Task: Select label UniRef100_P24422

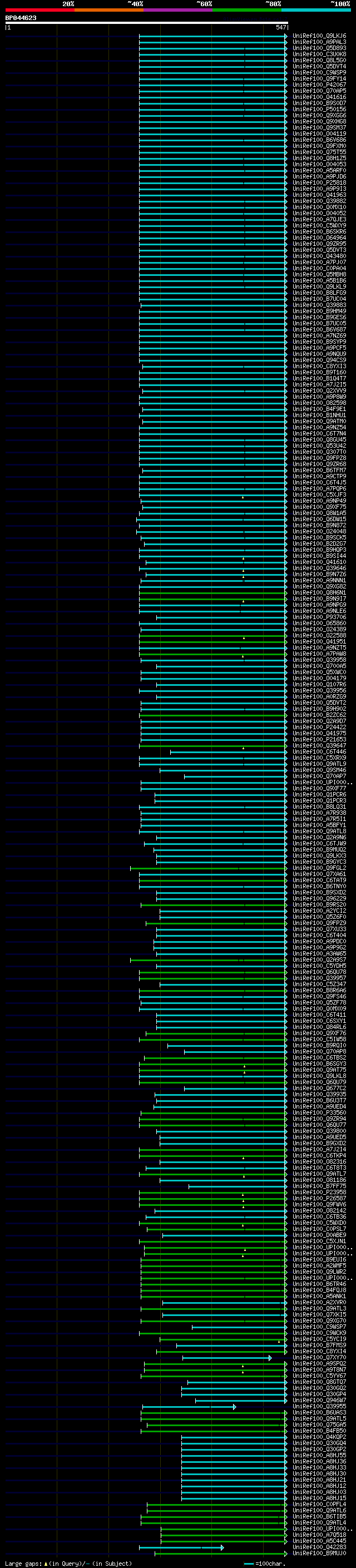Action: (319, 728)
